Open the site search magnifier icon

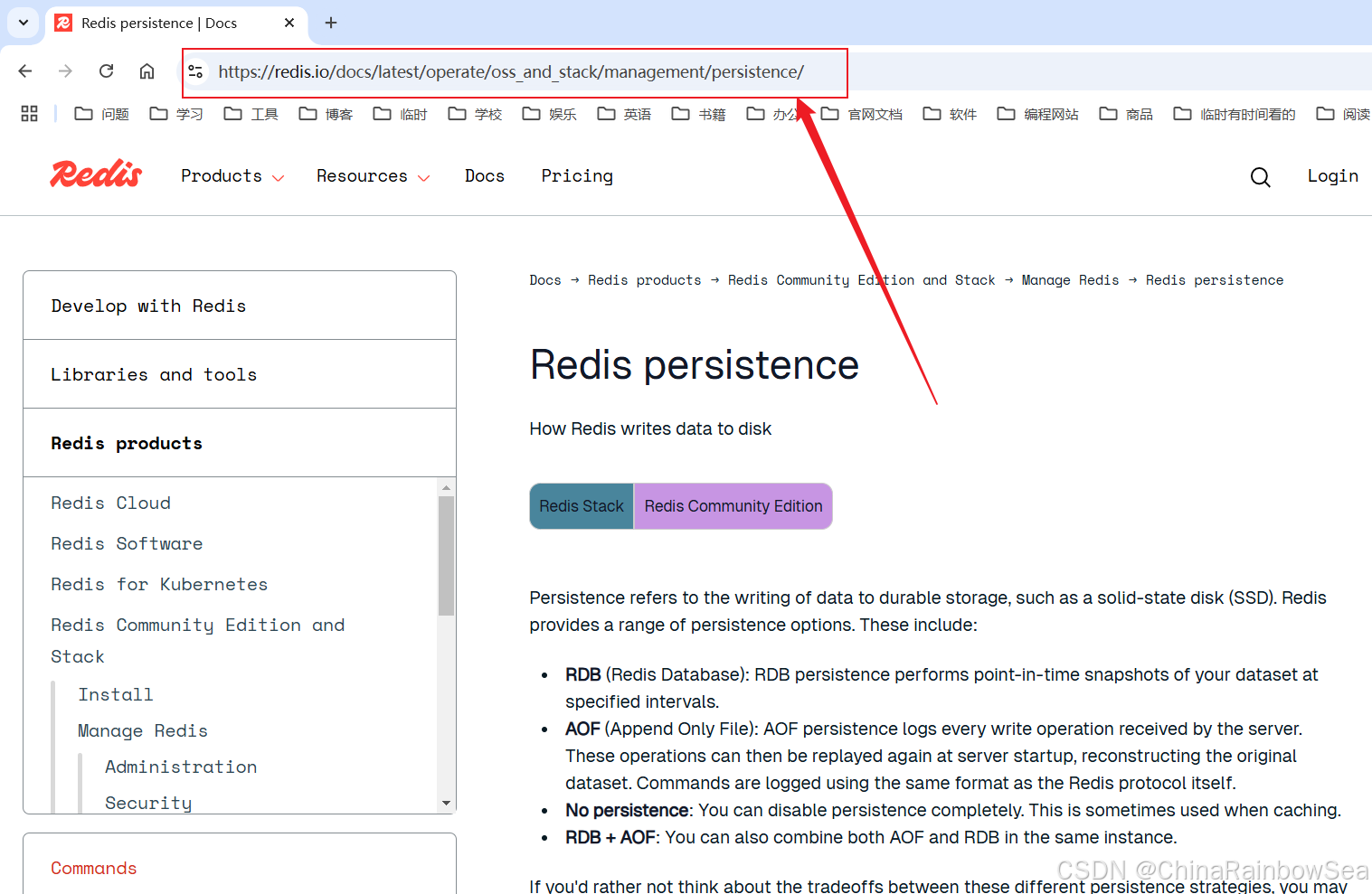point(1260,177)
